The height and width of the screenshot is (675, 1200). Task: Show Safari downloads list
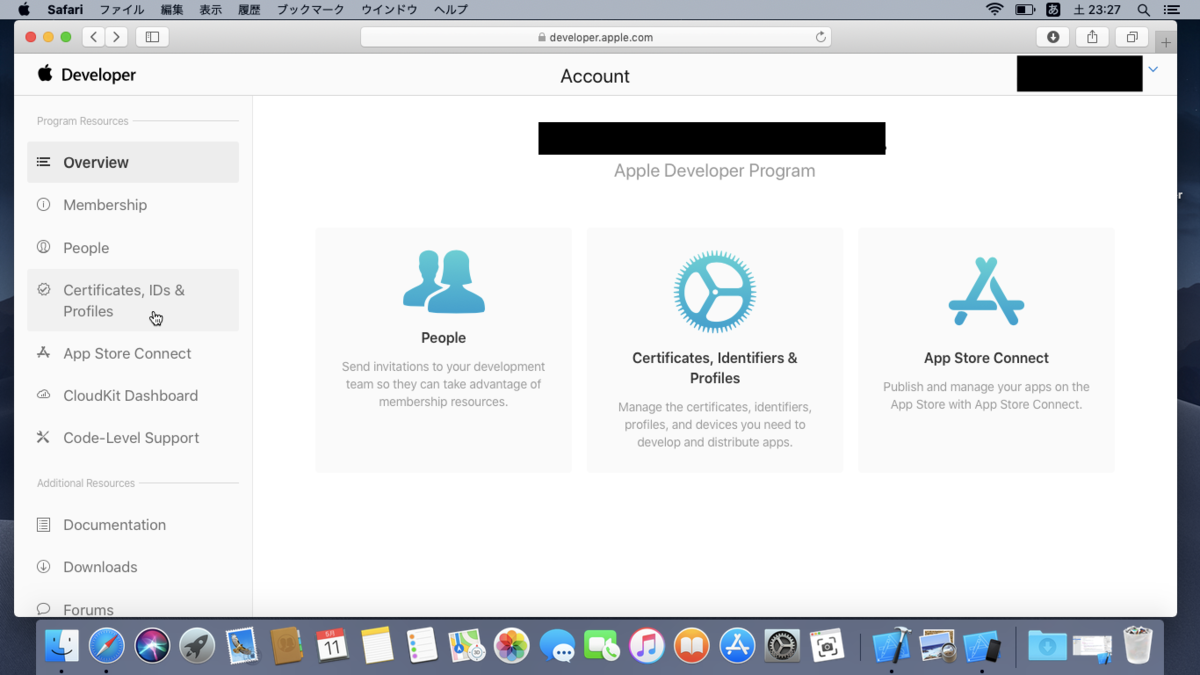pyautogui.click(x=1053, y=37)
